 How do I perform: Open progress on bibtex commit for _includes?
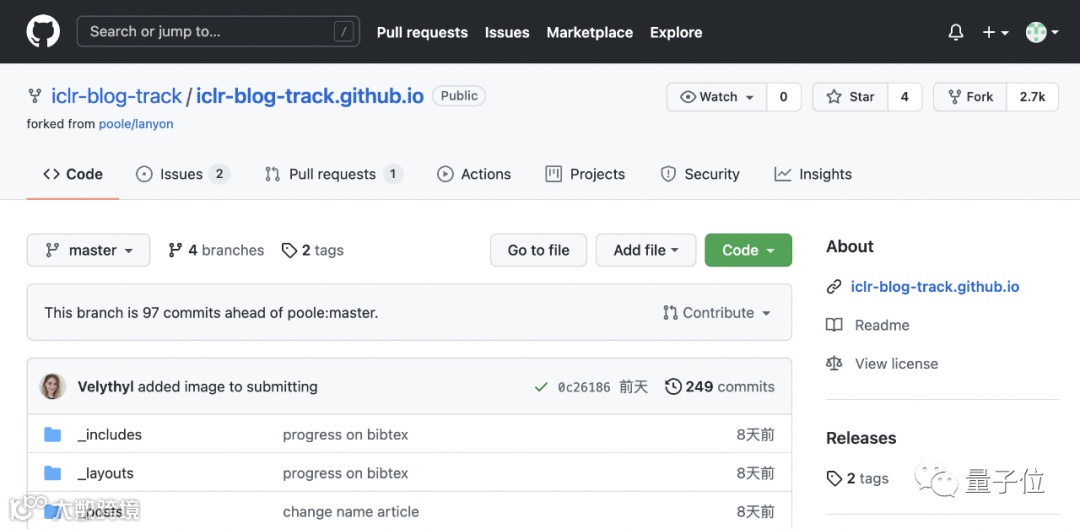coord(345,435)
